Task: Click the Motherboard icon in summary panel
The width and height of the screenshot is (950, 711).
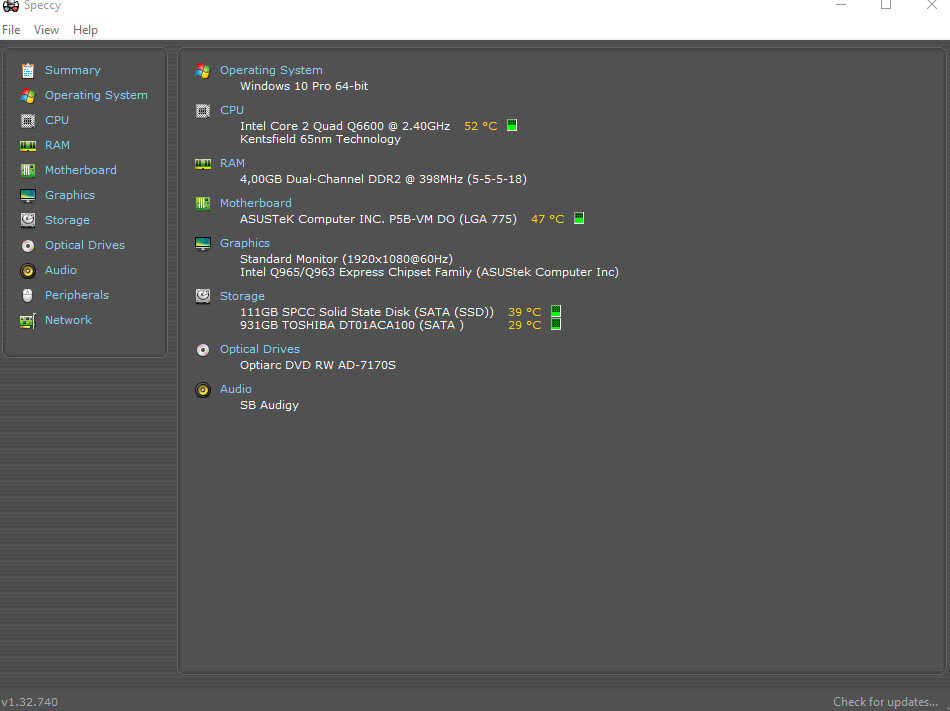Action: (203, 203)
